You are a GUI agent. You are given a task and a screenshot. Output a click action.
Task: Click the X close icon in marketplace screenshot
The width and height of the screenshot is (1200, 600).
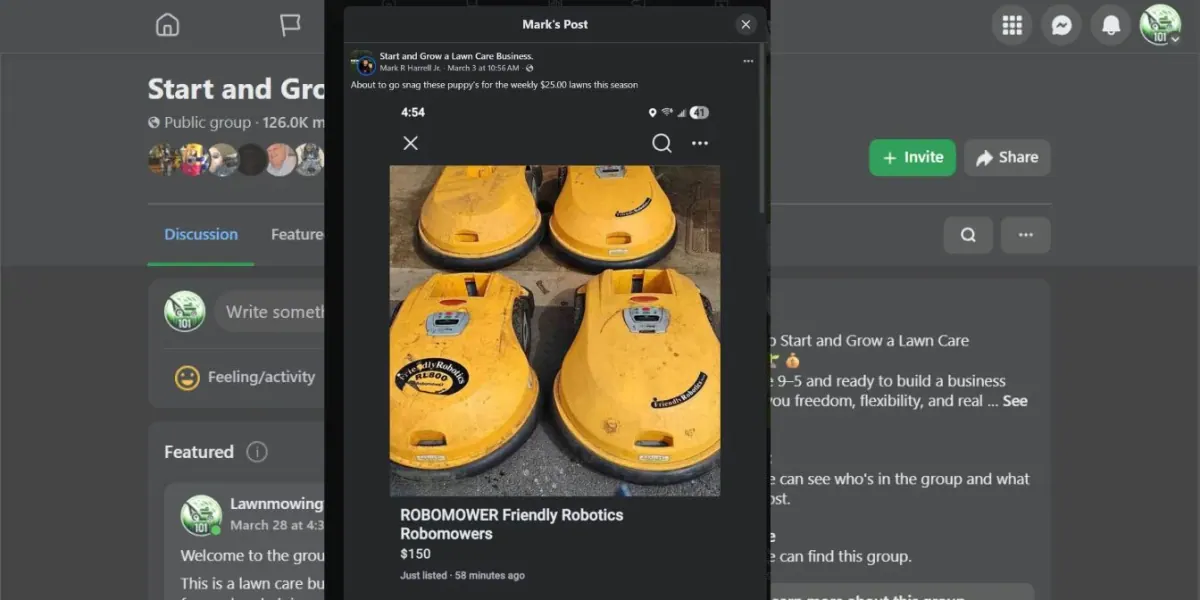410,143
